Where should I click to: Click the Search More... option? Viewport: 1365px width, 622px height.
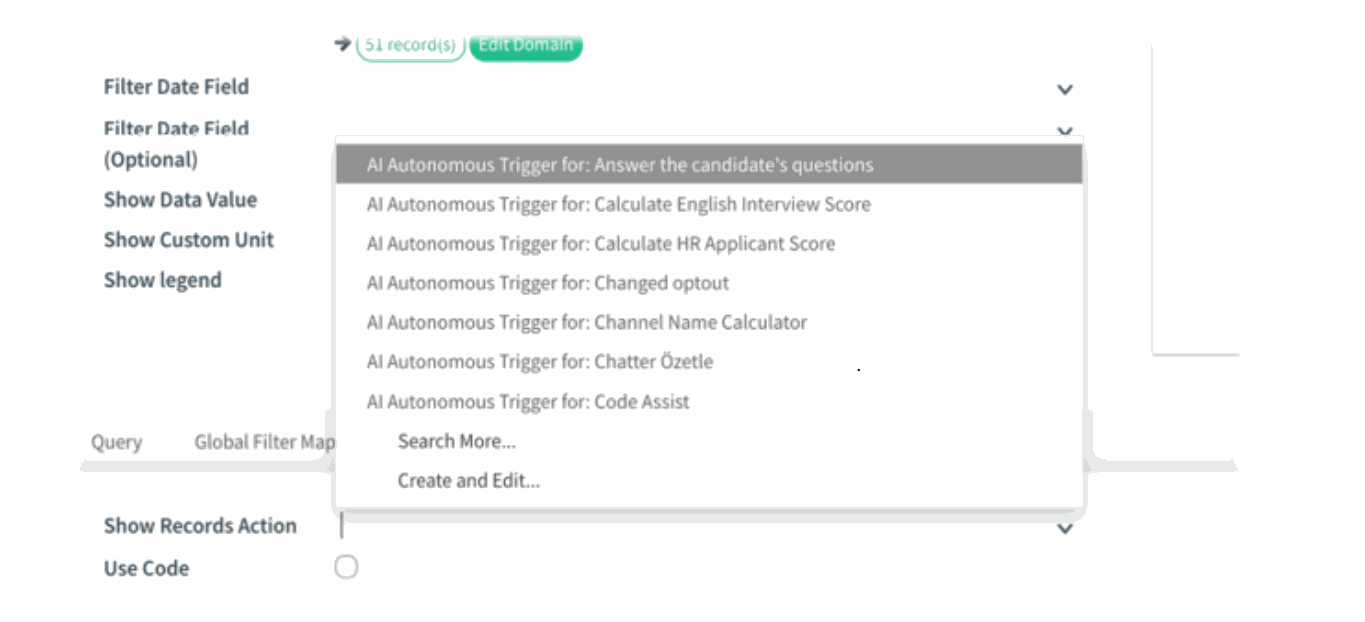[457, 441]
